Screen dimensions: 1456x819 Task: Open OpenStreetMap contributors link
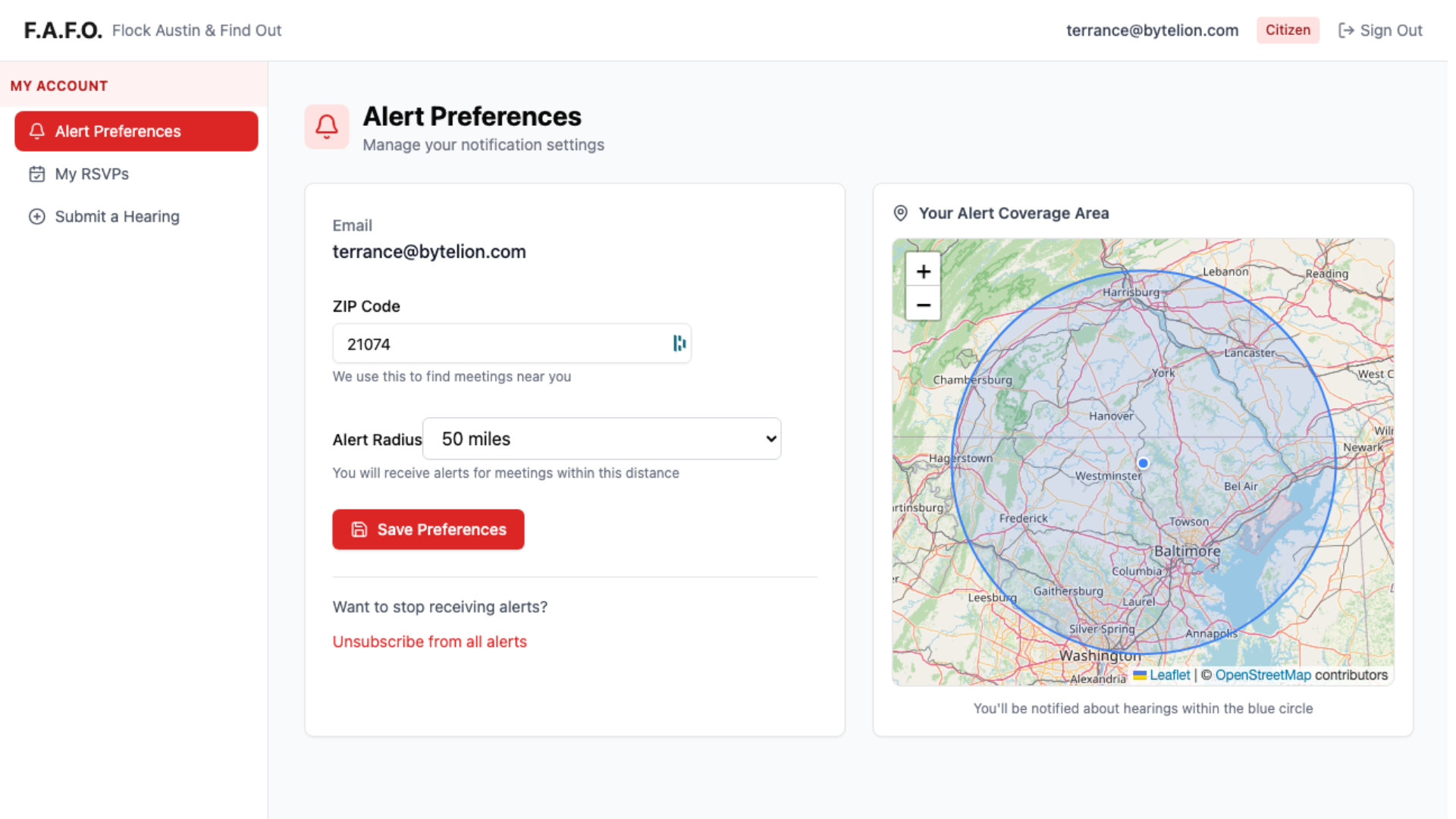click(x=1263, y=675)
